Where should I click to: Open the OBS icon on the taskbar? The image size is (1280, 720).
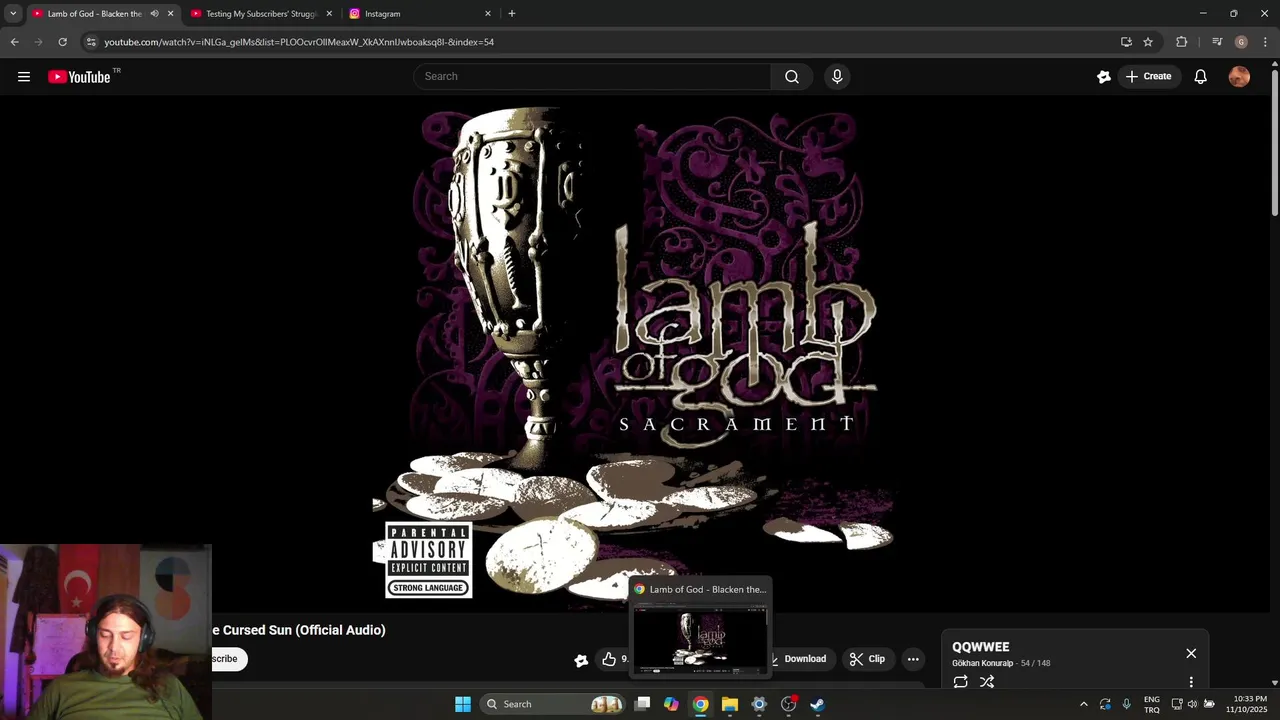coord(788,704)
